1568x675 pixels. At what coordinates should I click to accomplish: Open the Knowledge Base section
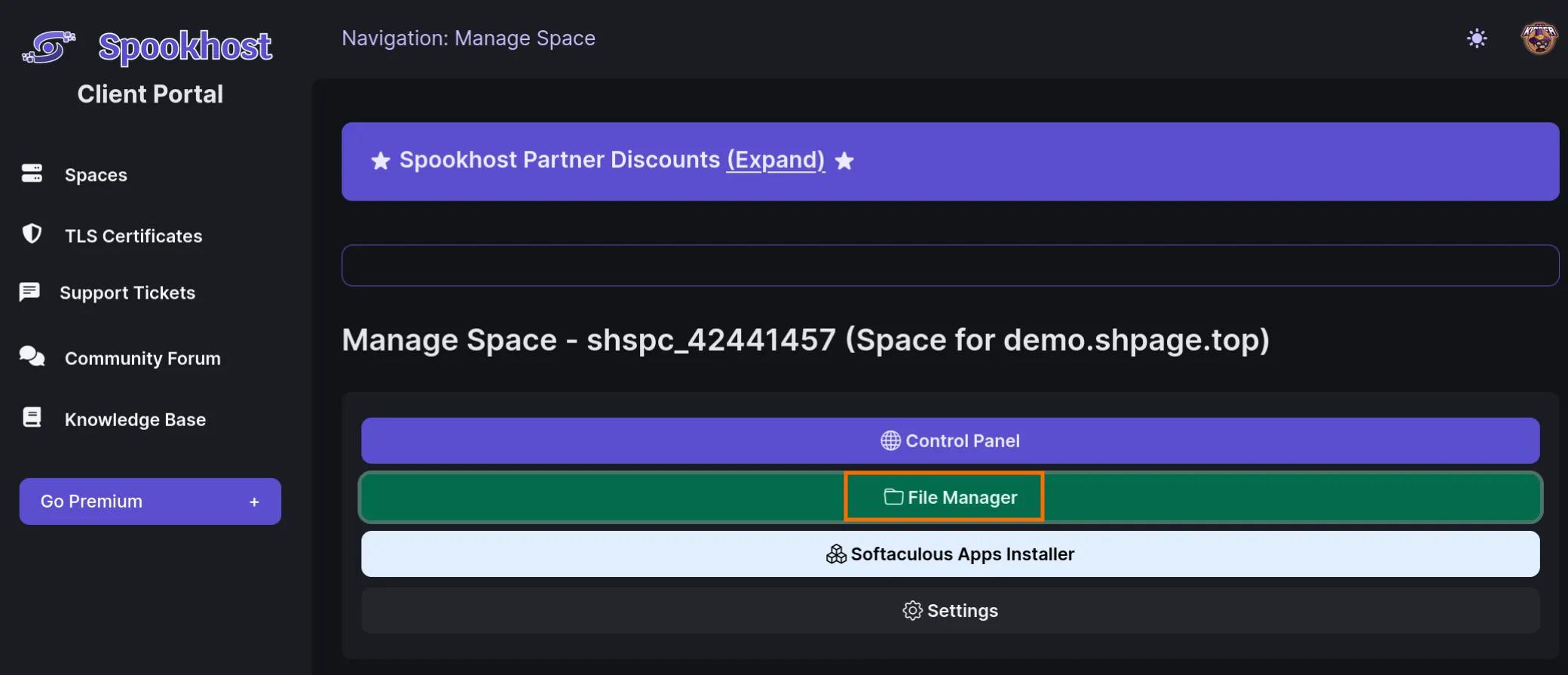pos(135,419)
